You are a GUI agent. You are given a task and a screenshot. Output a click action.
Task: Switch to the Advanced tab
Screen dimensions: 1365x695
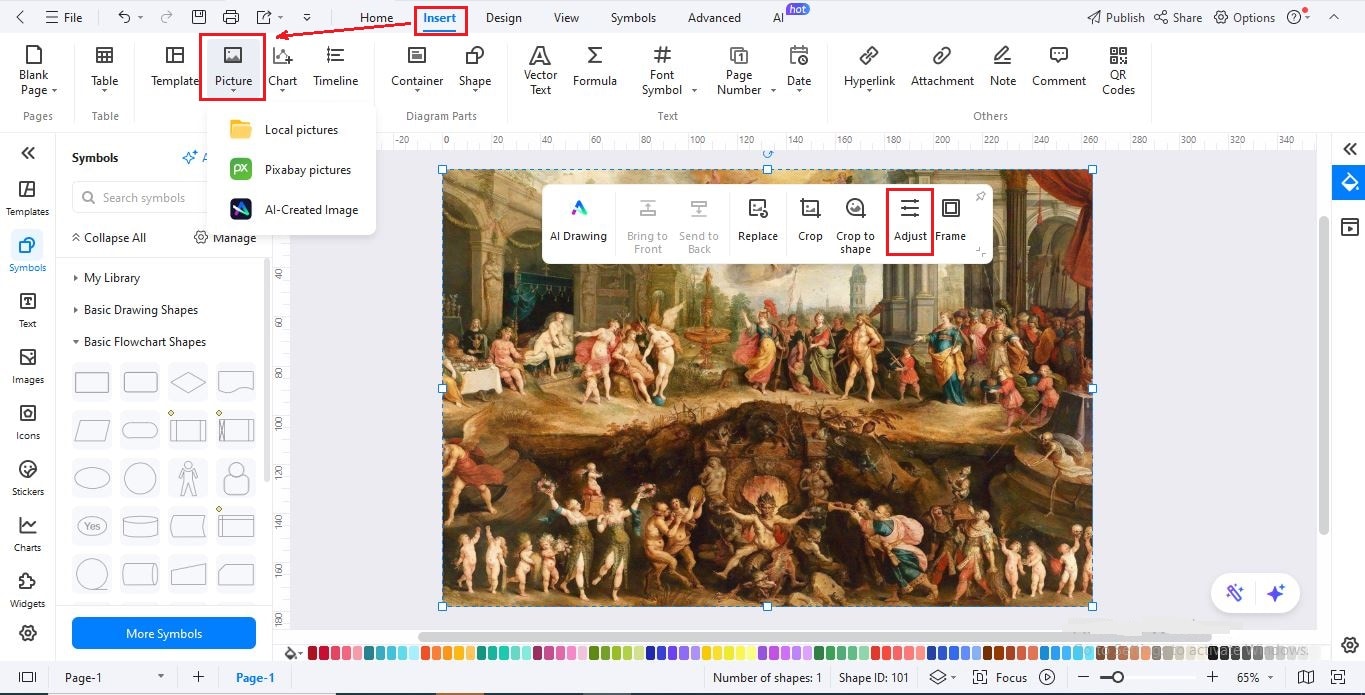point(714,17)
